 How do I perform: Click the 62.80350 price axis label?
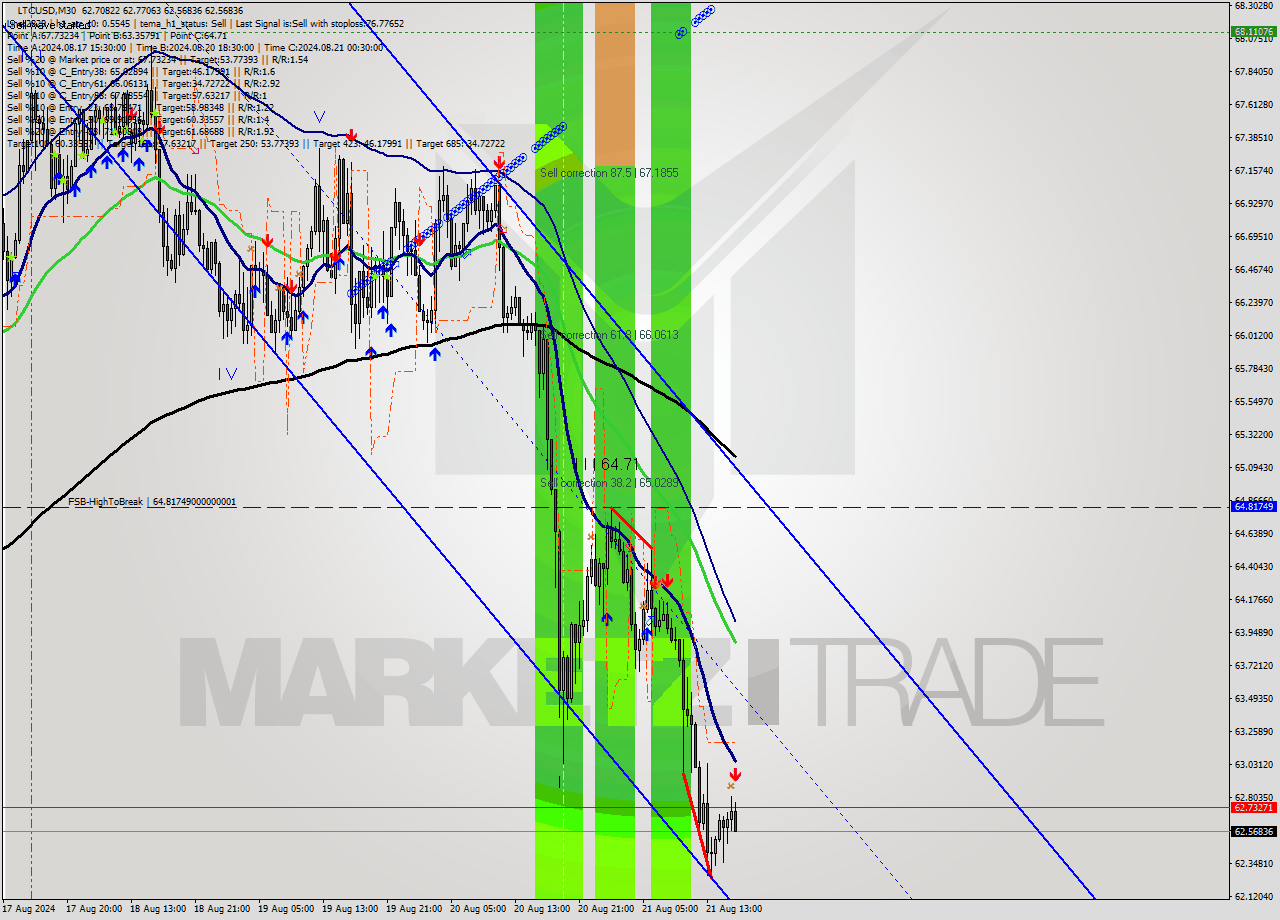tap(1253, 798)
